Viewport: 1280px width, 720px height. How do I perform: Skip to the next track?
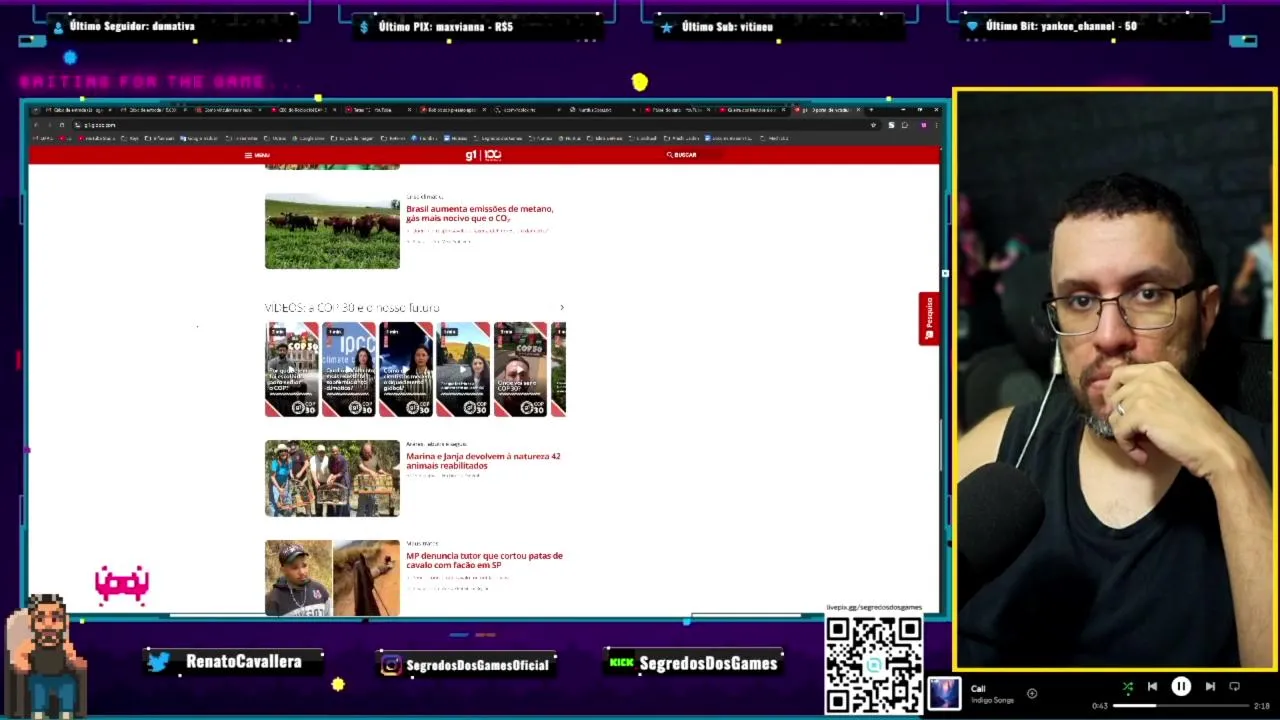1210,687
